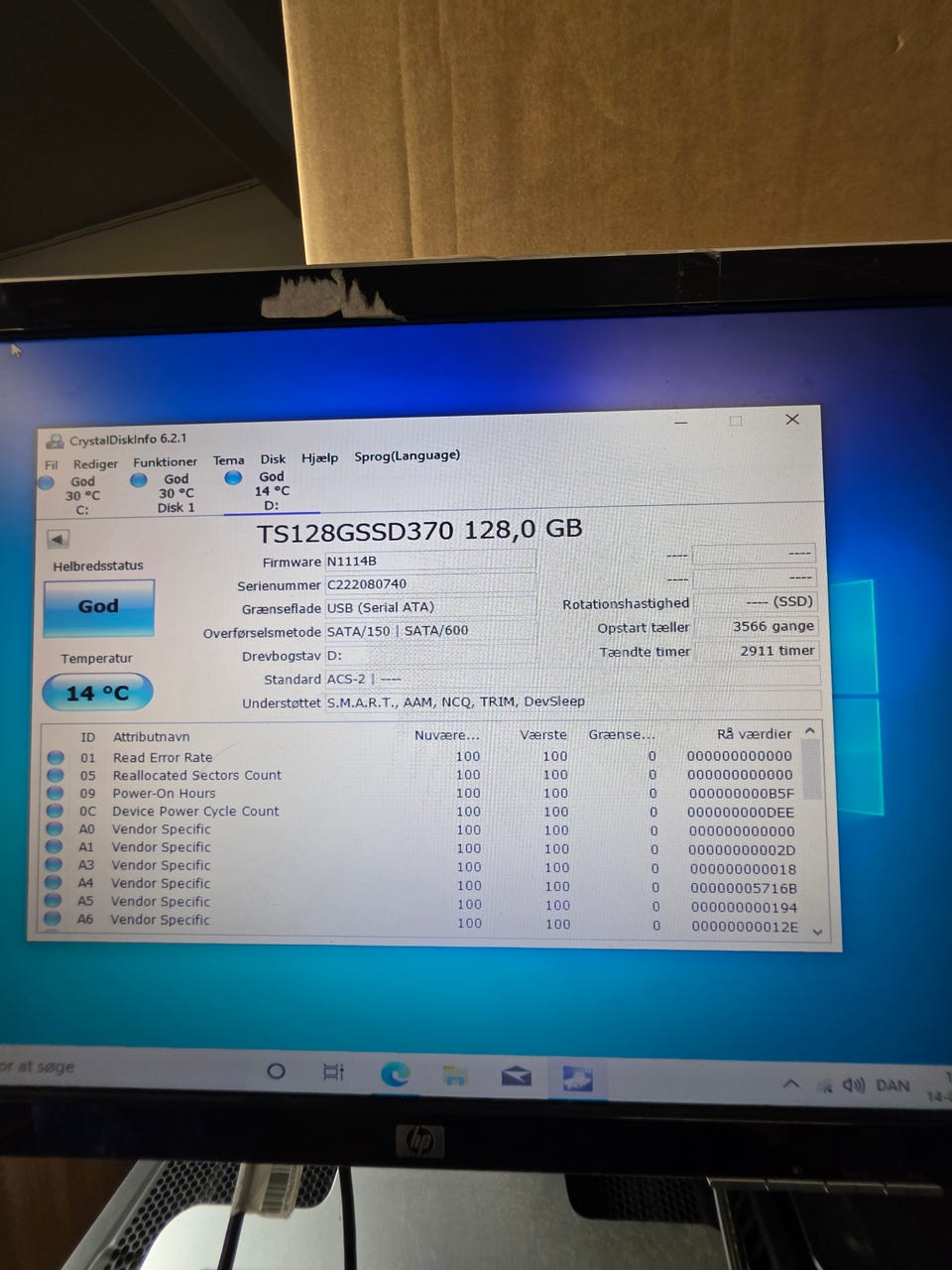Screen dimensions: 952x1270
Task: Click raw value 00000005716B
Action: pos(744,888)
